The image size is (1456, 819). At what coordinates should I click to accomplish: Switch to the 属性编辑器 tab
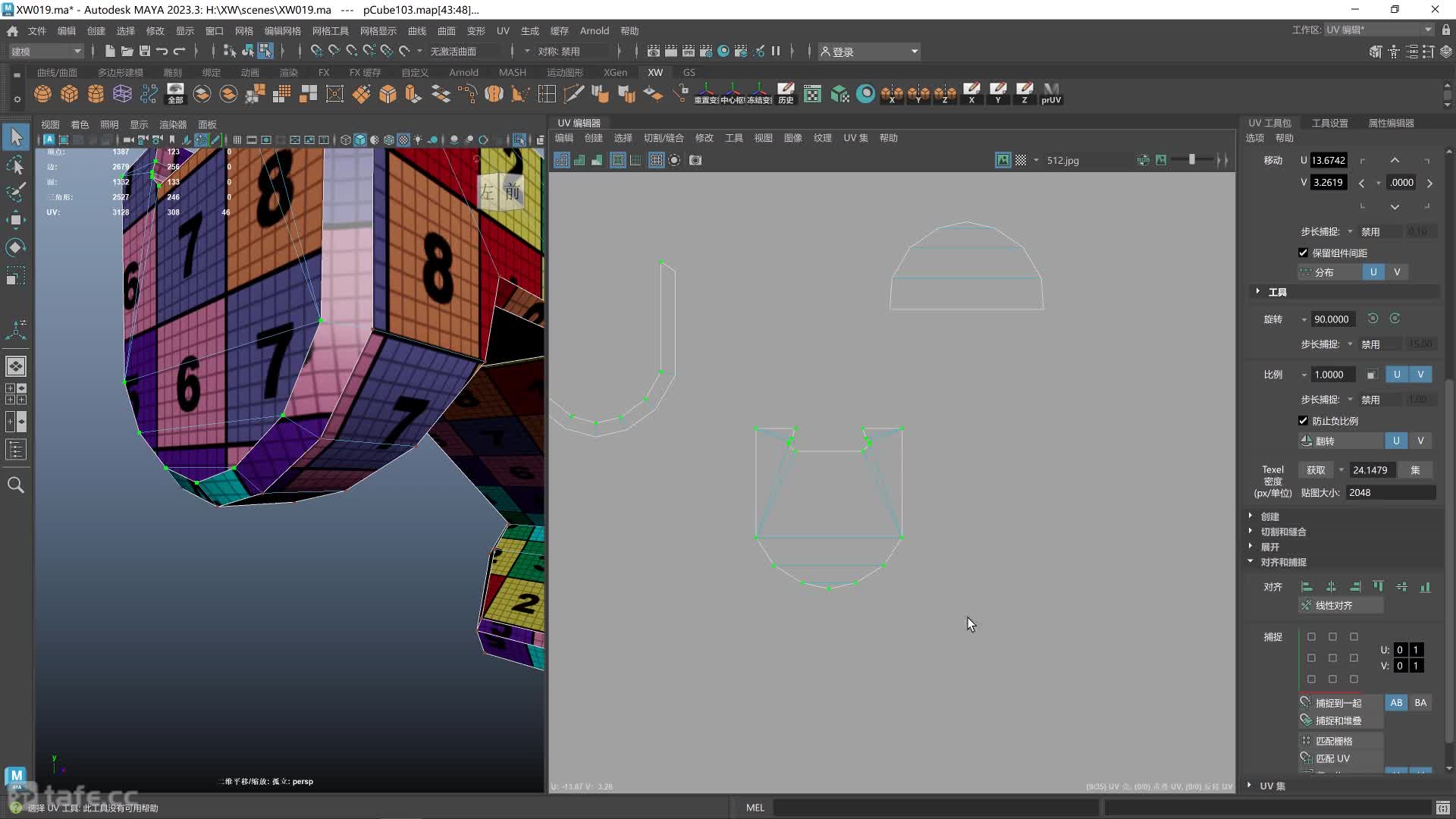(1390, 123)
